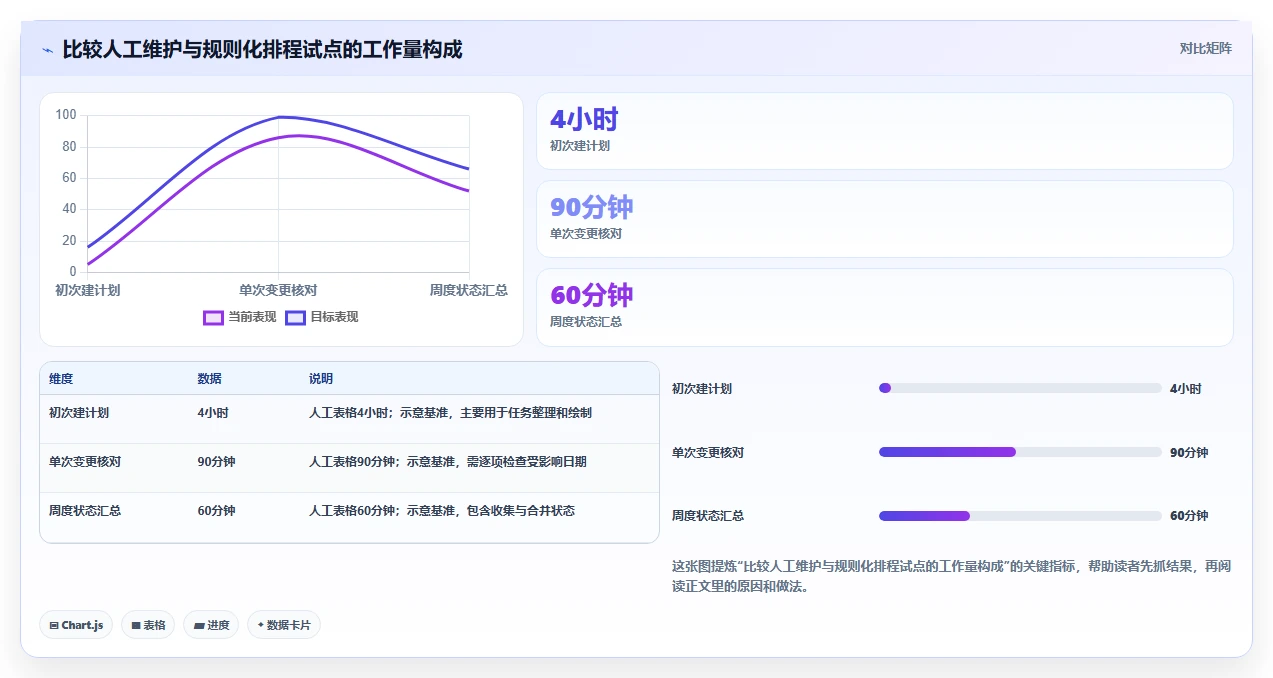
Task: Click the 数据卡片 tag chip
Action: pyautogui.click(x=284, y=625)
